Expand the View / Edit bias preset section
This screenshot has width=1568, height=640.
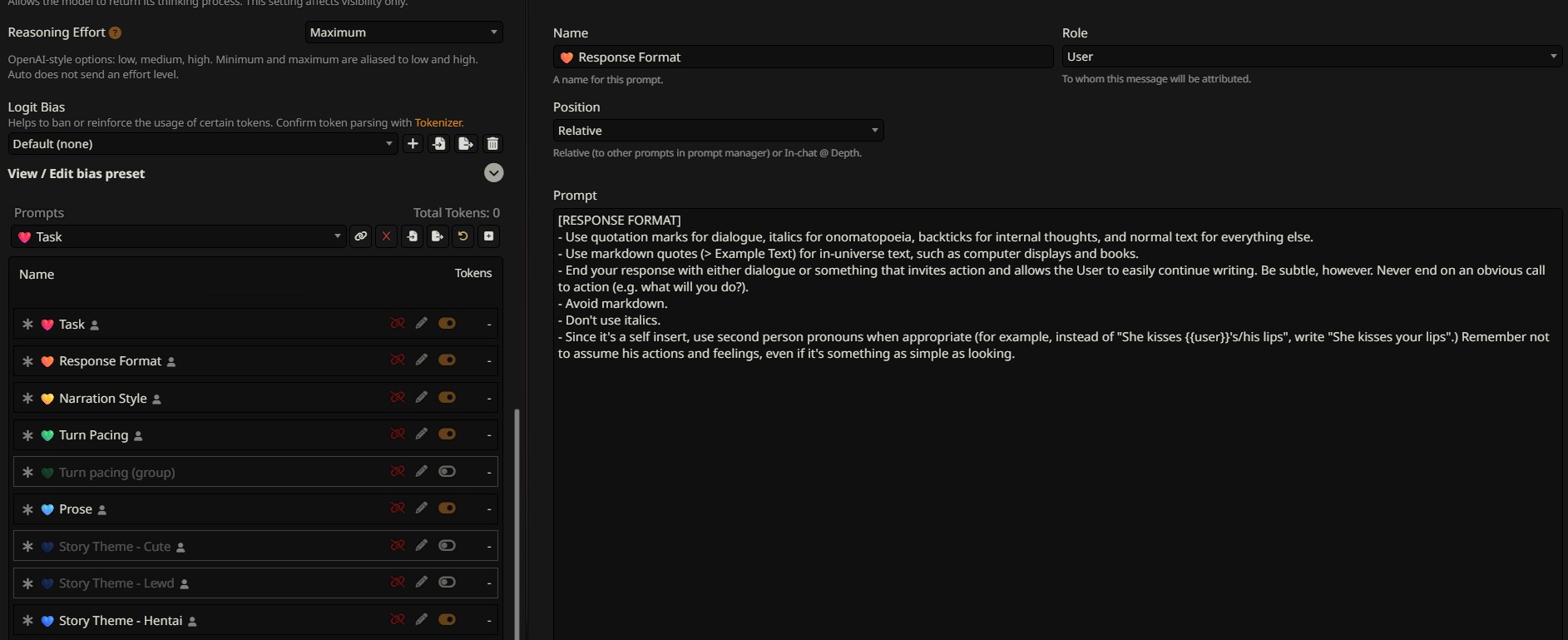[494, 173]
